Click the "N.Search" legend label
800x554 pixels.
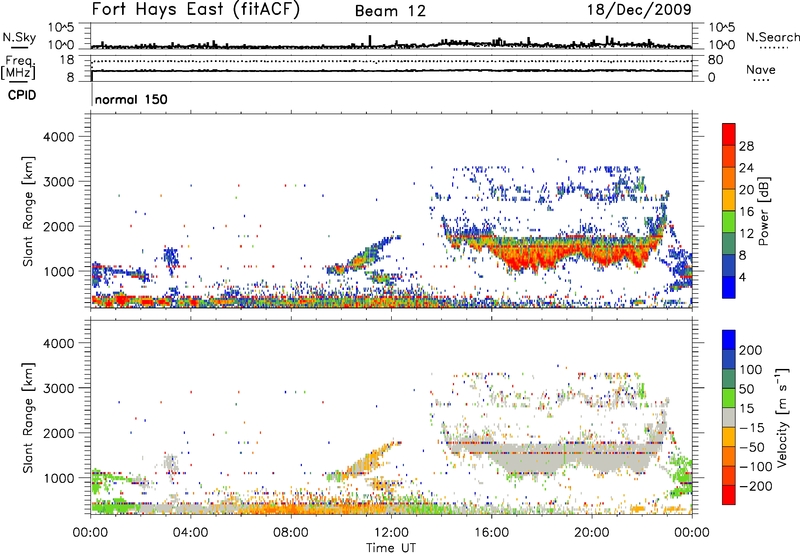(773, 37)
